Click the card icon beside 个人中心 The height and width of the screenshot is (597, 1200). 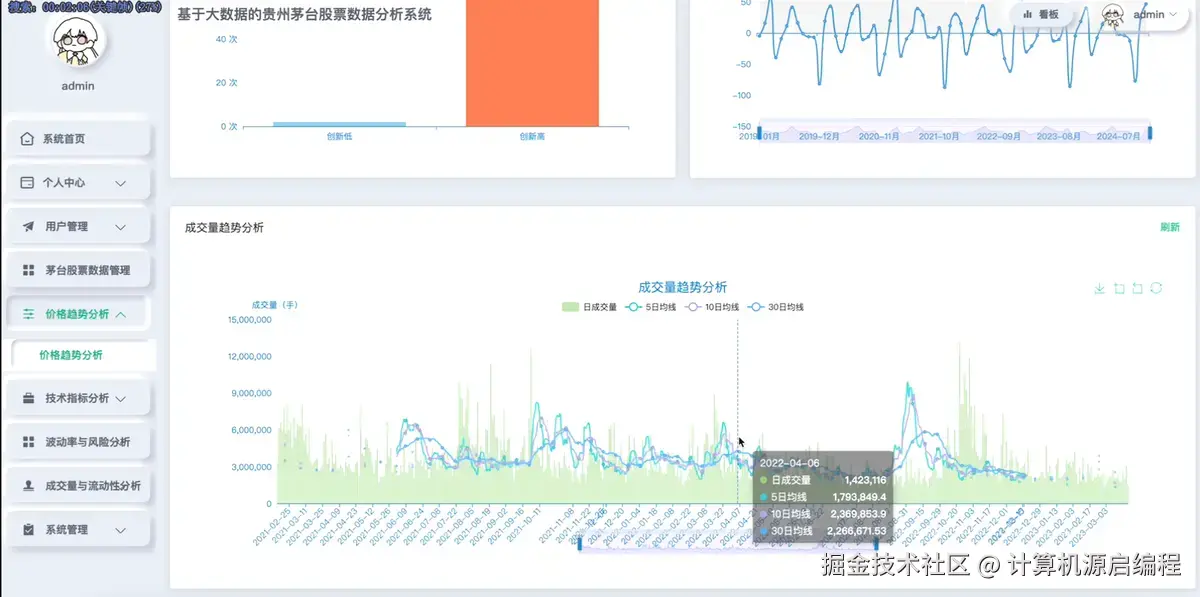(x=27, y=183)
